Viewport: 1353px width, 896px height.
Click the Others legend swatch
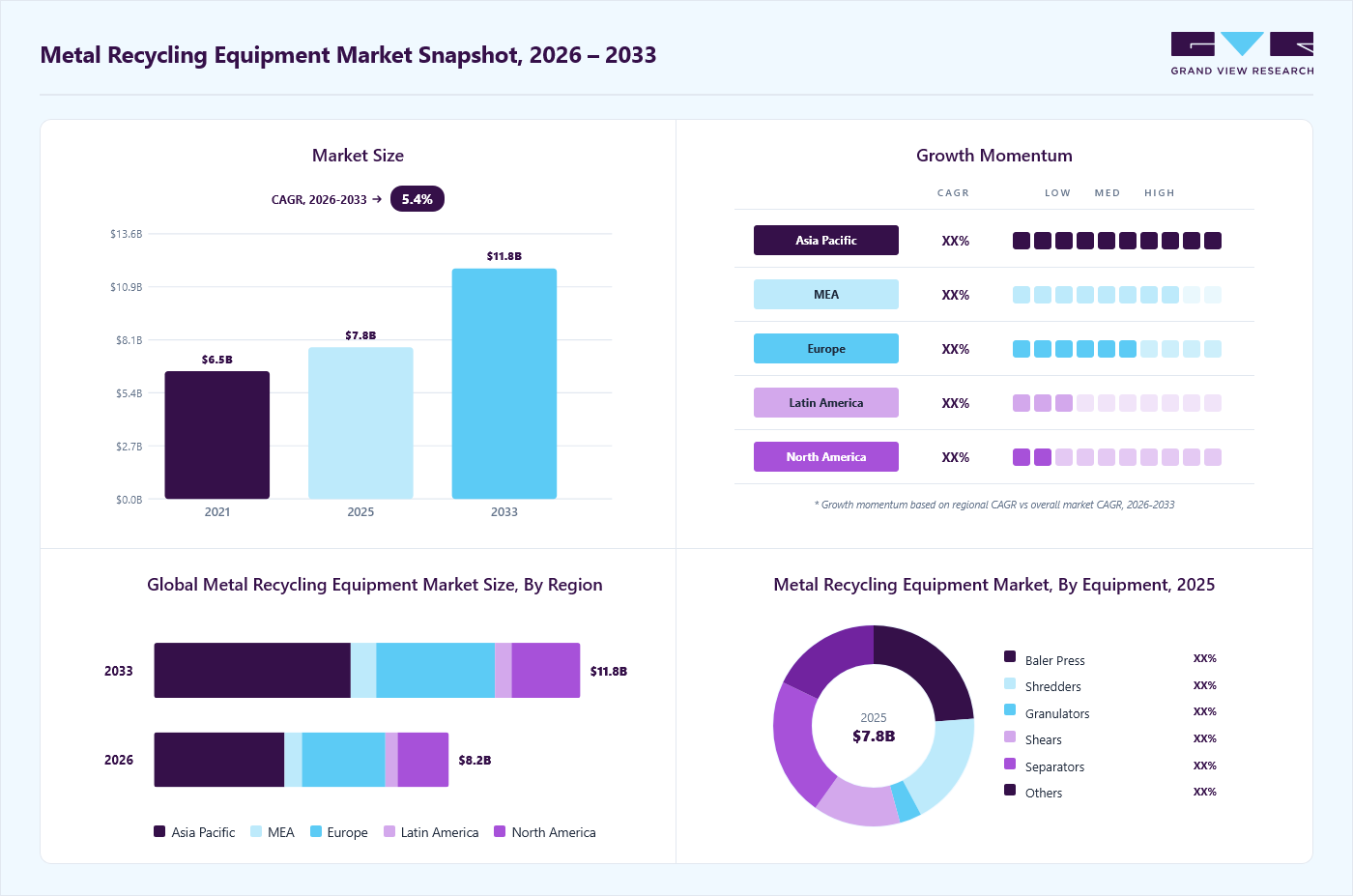click(1010, 790)
